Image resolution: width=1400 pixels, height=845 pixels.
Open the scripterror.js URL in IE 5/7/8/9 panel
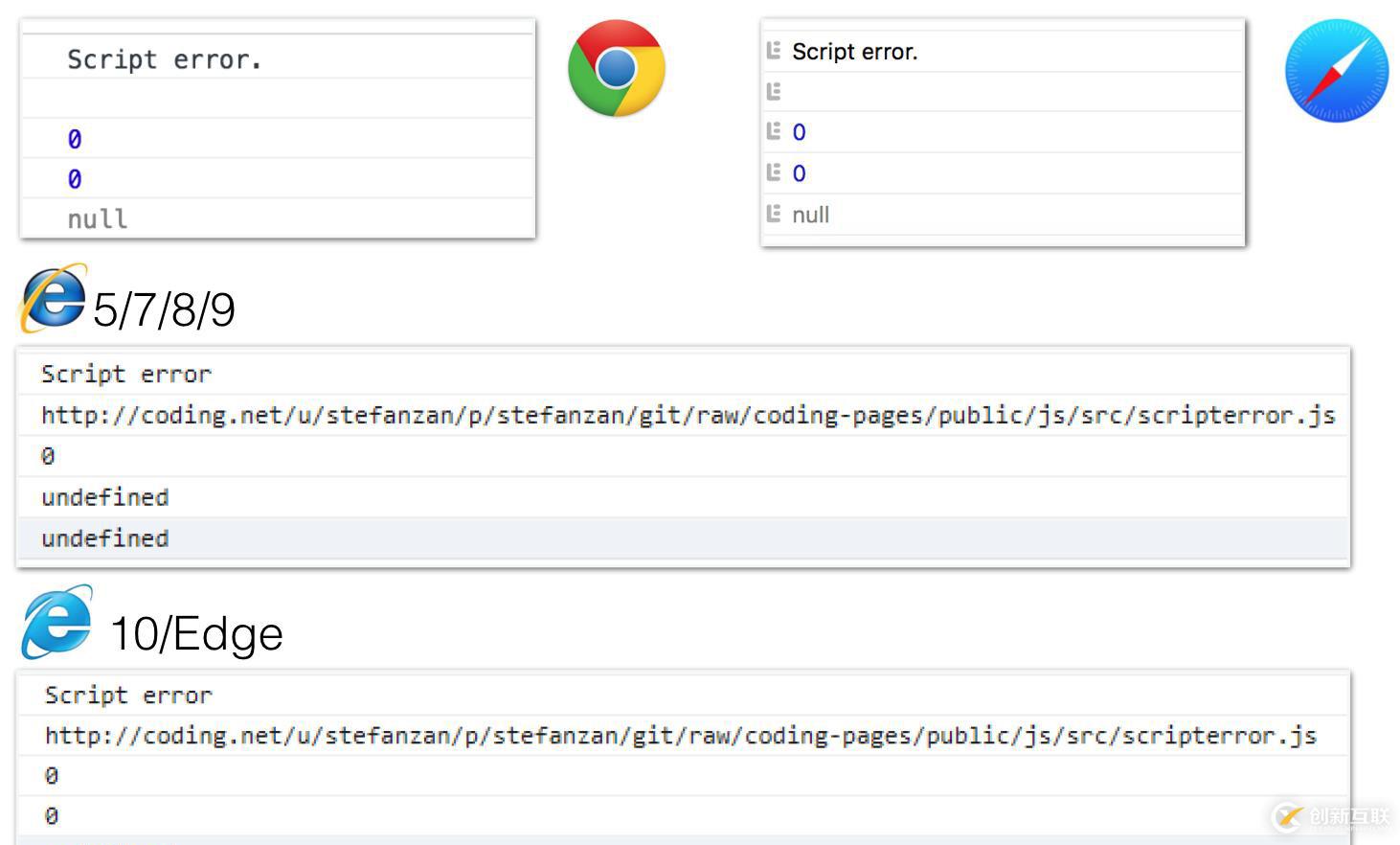point(688,415)
